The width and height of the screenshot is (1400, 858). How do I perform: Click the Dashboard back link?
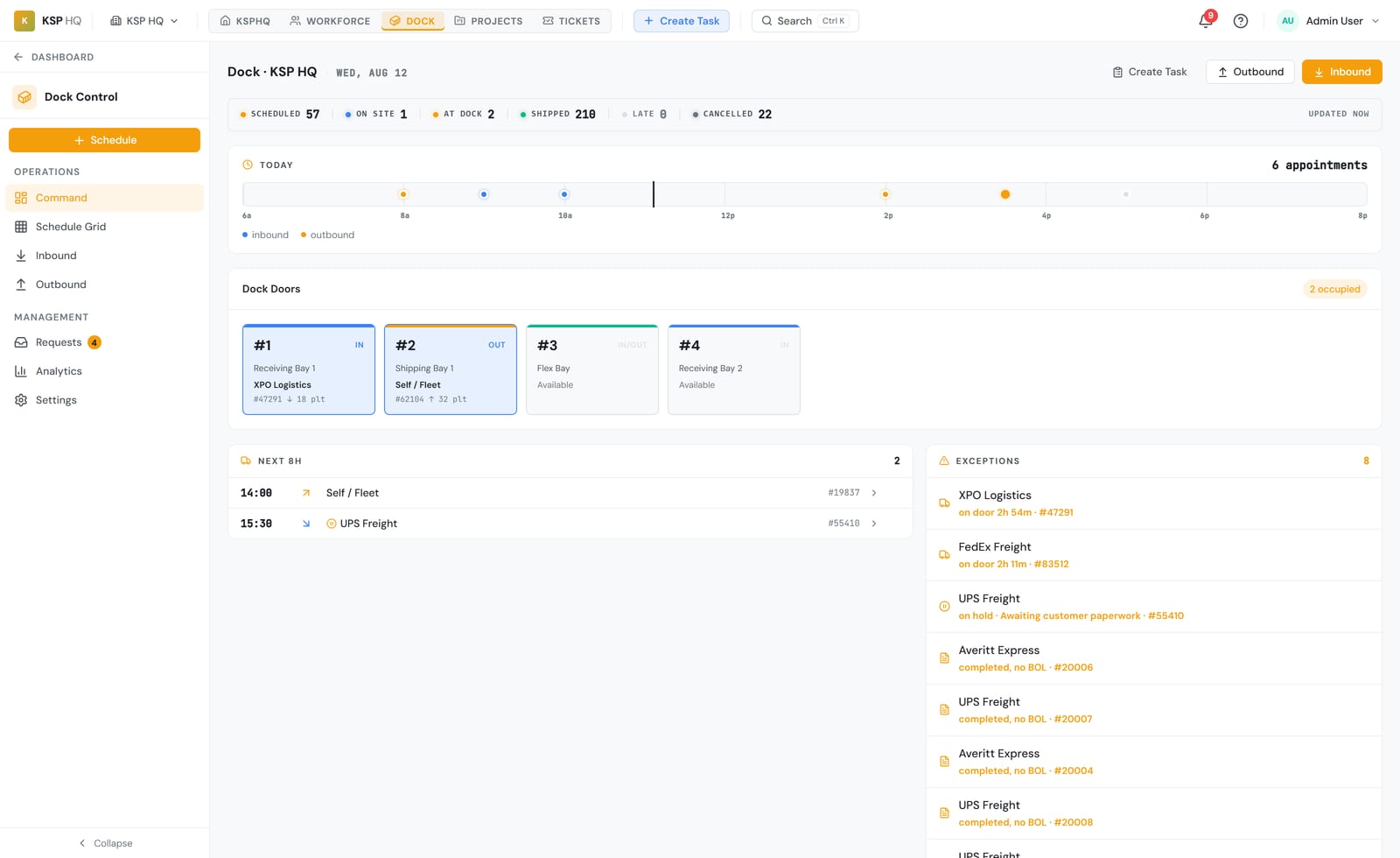tap(54, 57)
